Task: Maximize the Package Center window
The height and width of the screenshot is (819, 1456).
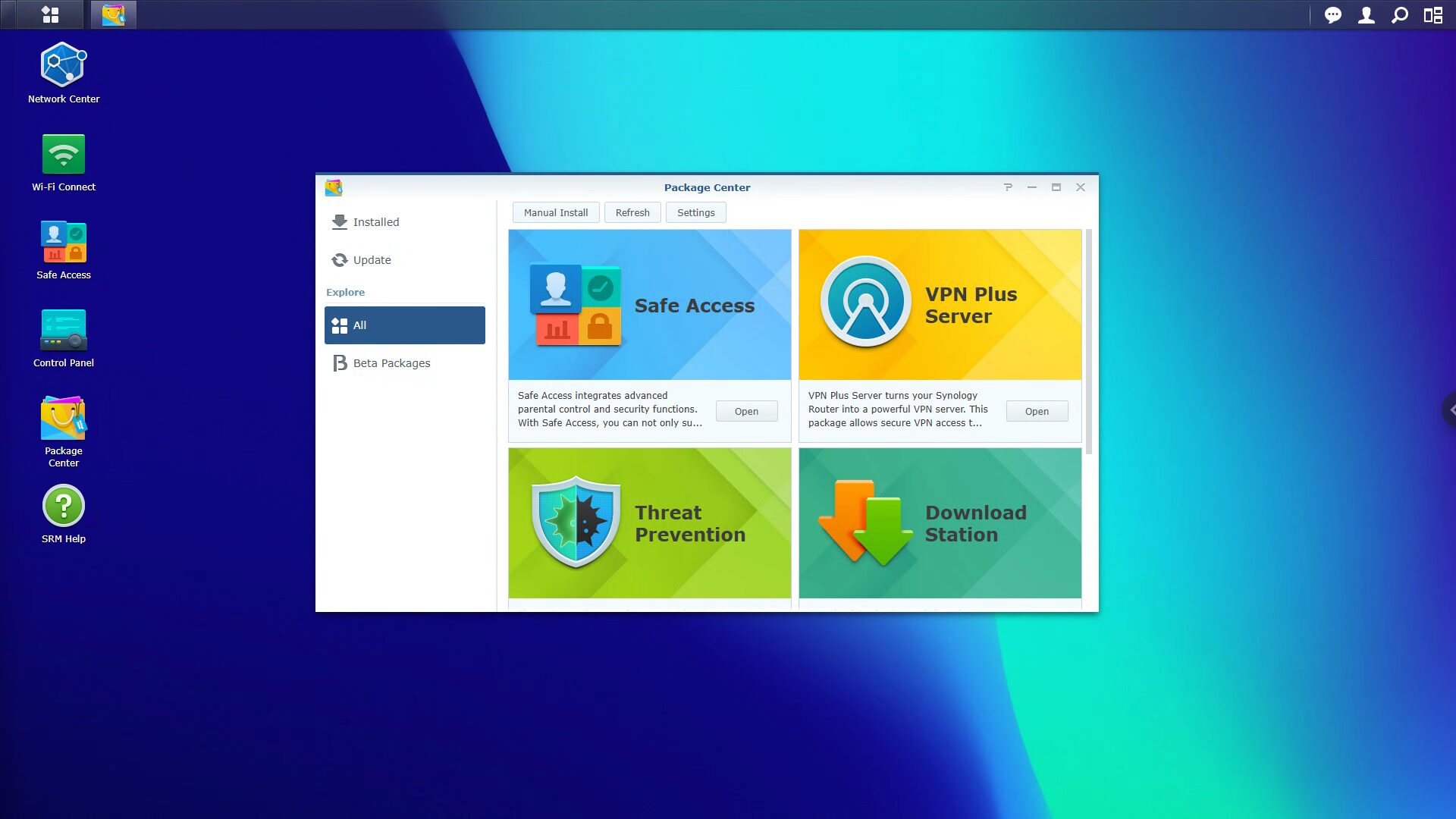Action: point(1056,187)
